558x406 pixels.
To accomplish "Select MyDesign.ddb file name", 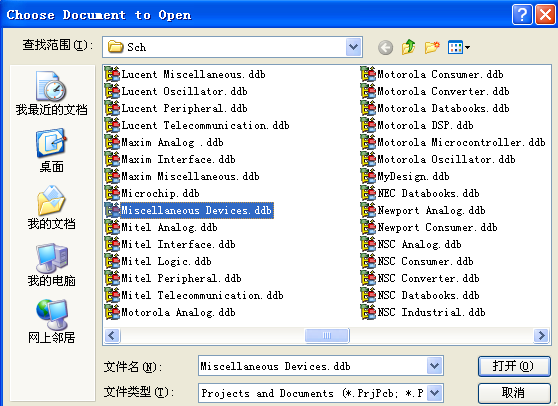I will (413, 176).
